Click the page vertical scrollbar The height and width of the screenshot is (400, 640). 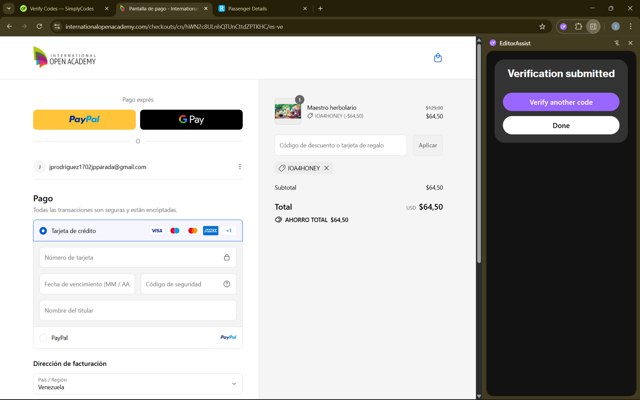[x=479, y=151]
